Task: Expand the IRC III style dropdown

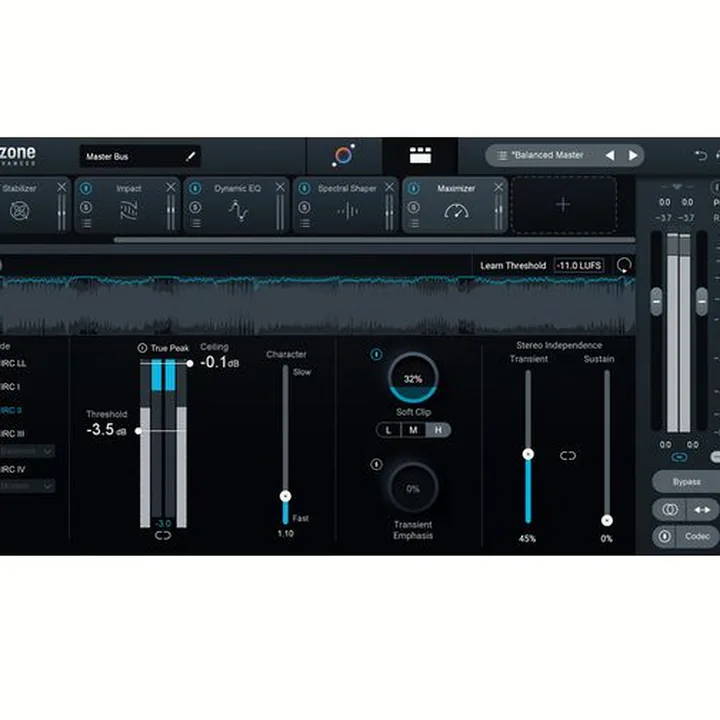Action: [27, 451]
